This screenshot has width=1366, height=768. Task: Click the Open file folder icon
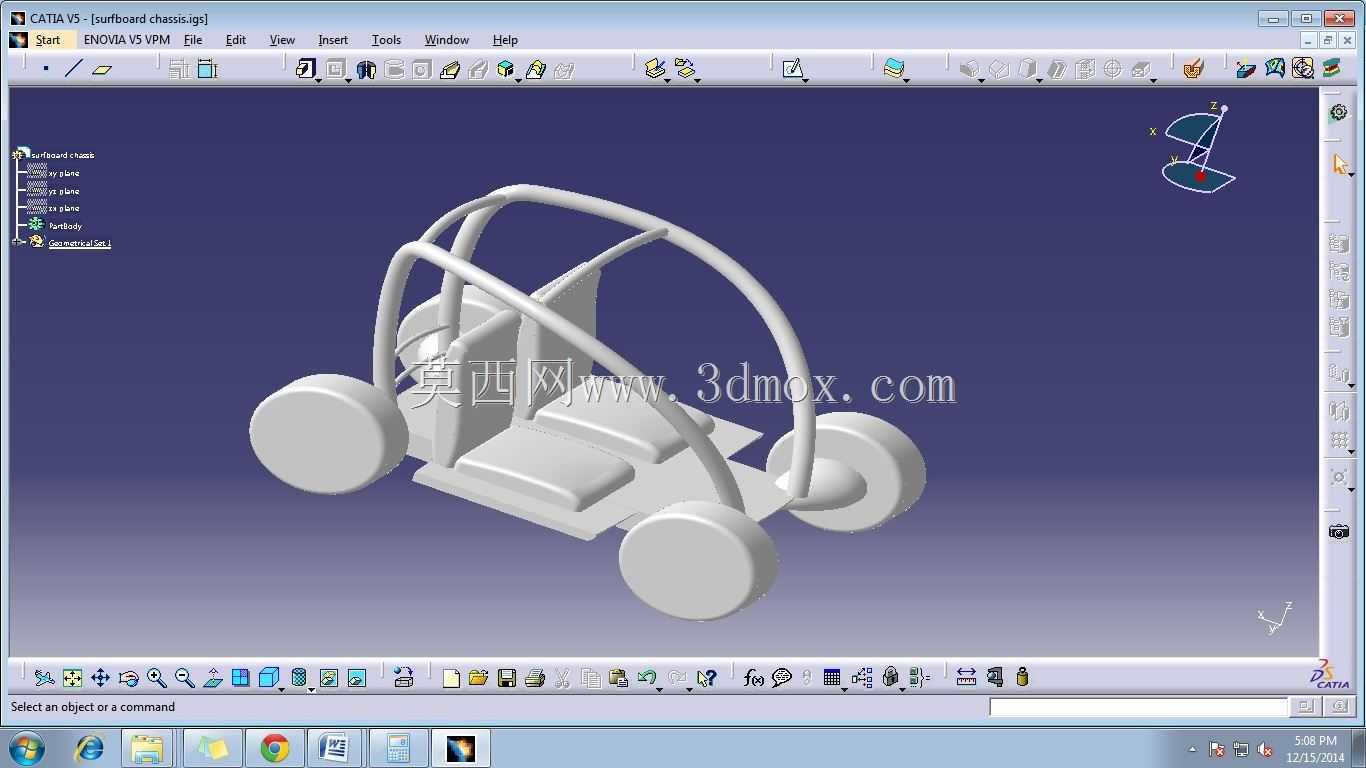click(479, 678)
